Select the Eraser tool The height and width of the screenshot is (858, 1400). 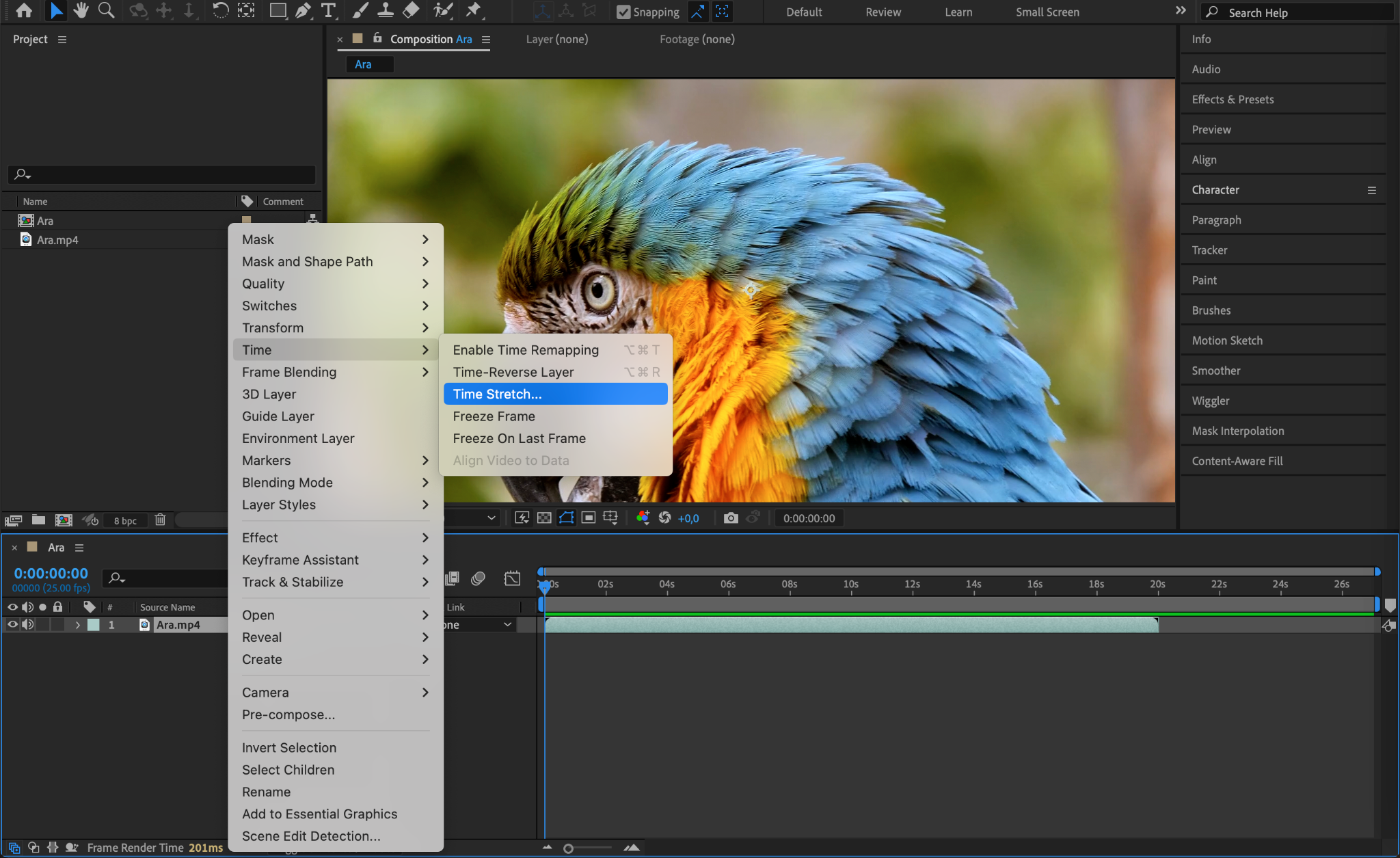411,10
